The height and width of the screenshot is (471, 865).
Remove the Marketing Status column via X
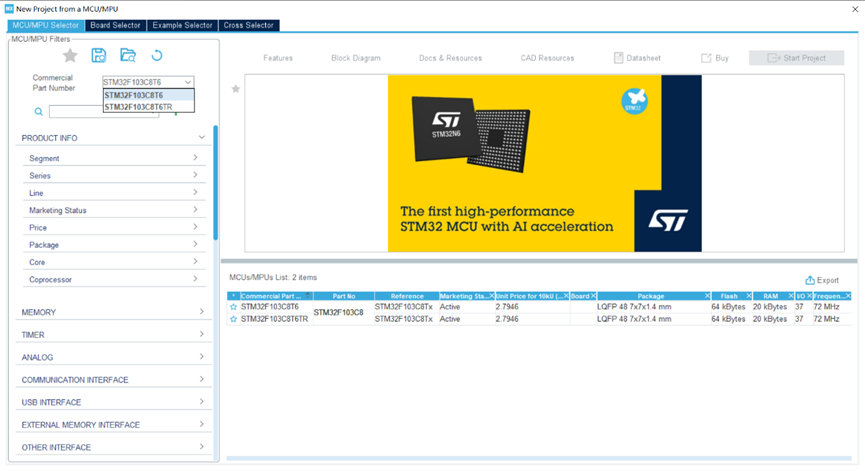pyautogui.click(x=492, y=296)
